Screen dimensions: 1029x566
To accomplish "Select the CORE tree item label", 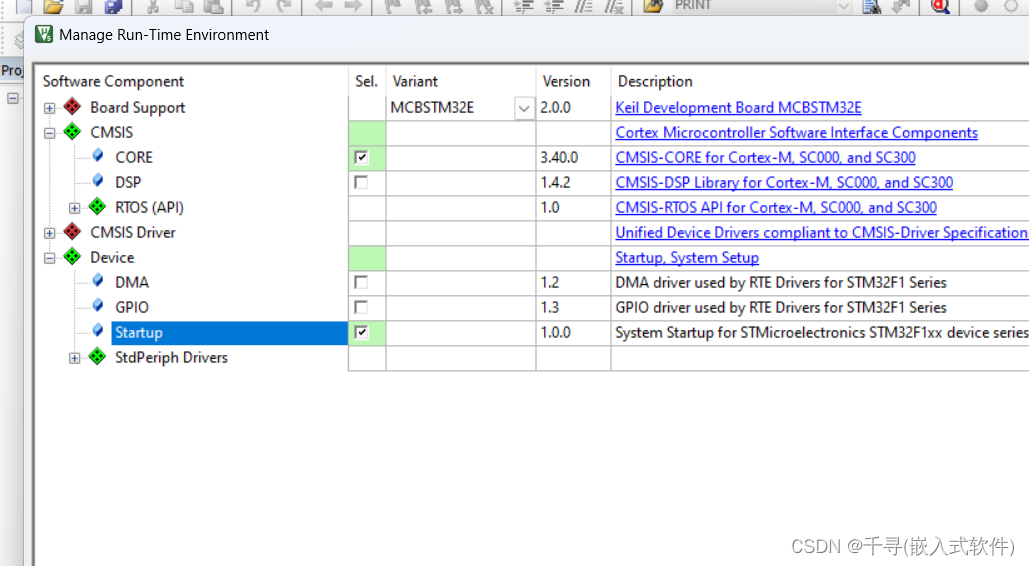I will (134, 158).
